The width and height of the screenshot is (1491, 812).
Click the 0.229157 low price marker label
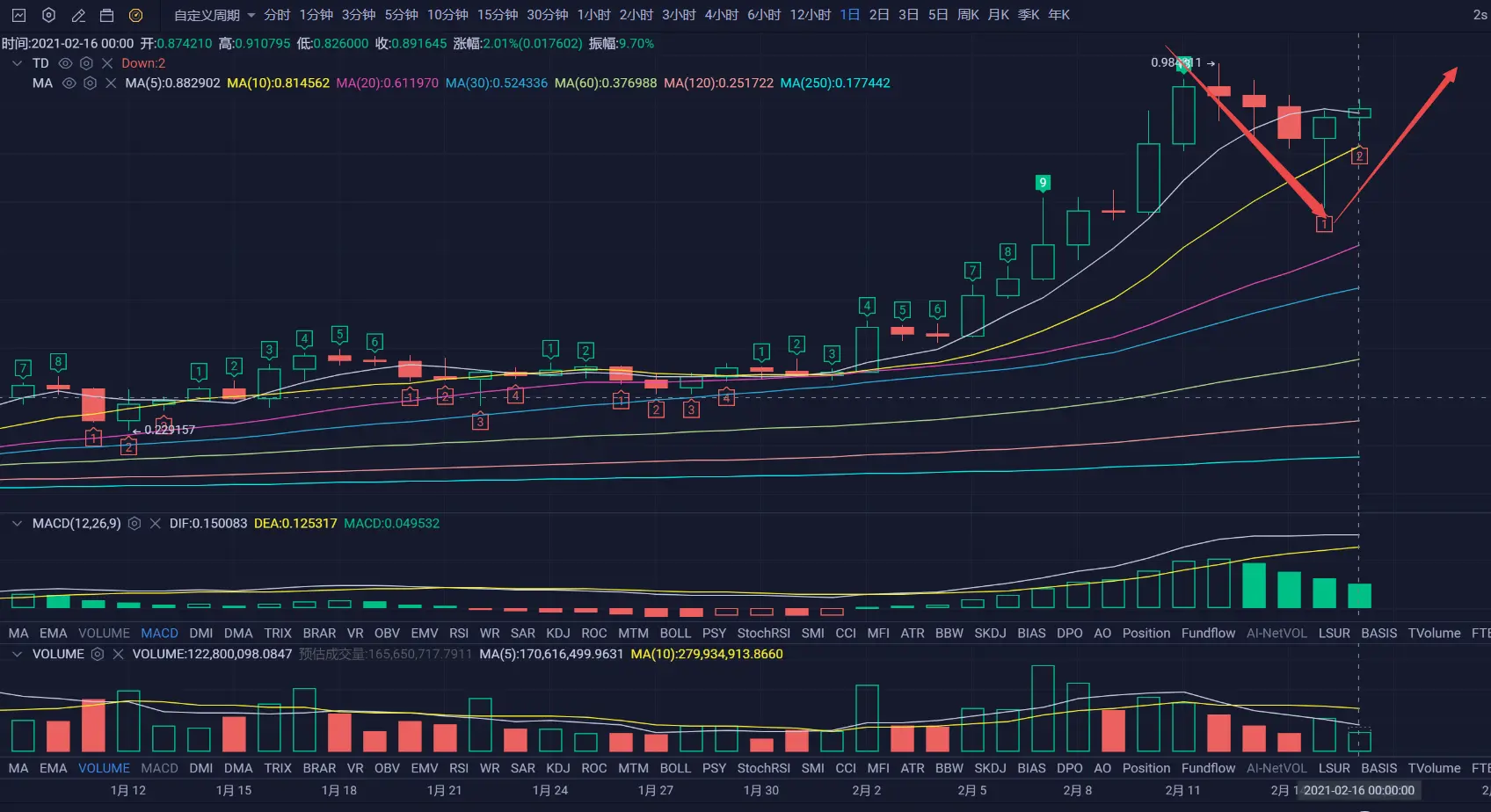click(x=170, y=430)
